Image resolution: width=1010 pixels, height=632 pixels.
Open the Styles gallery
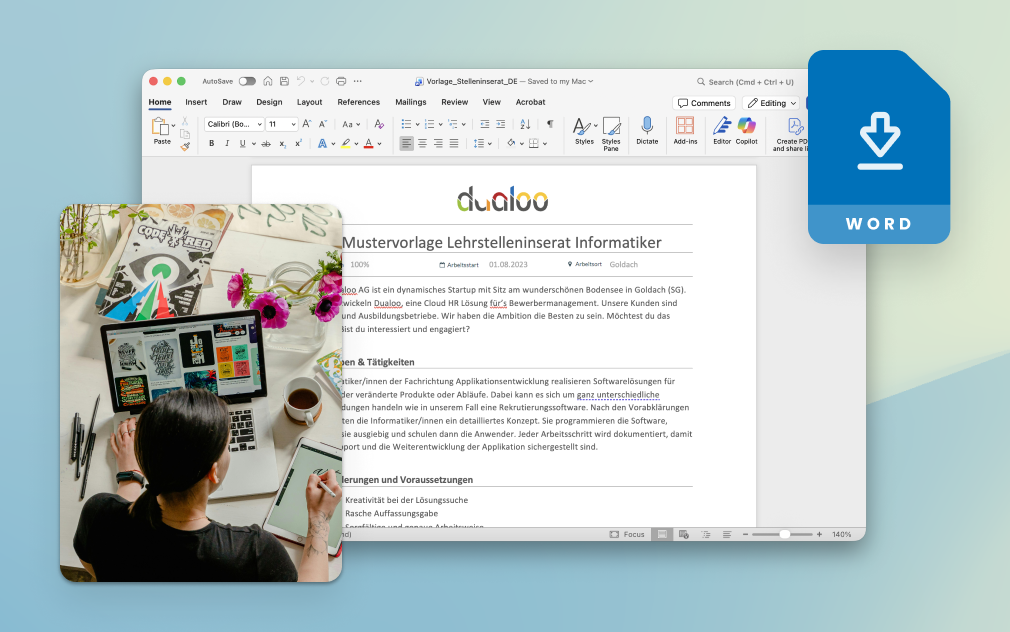585,131
